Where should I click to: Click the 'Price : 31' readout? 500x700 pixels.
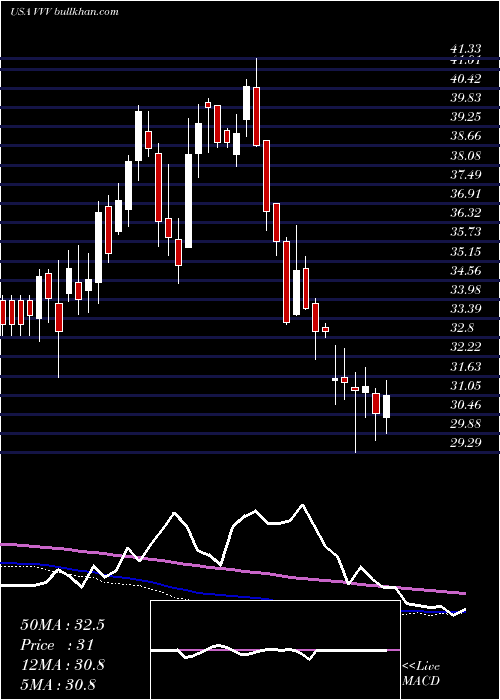(x=57, y=645)
